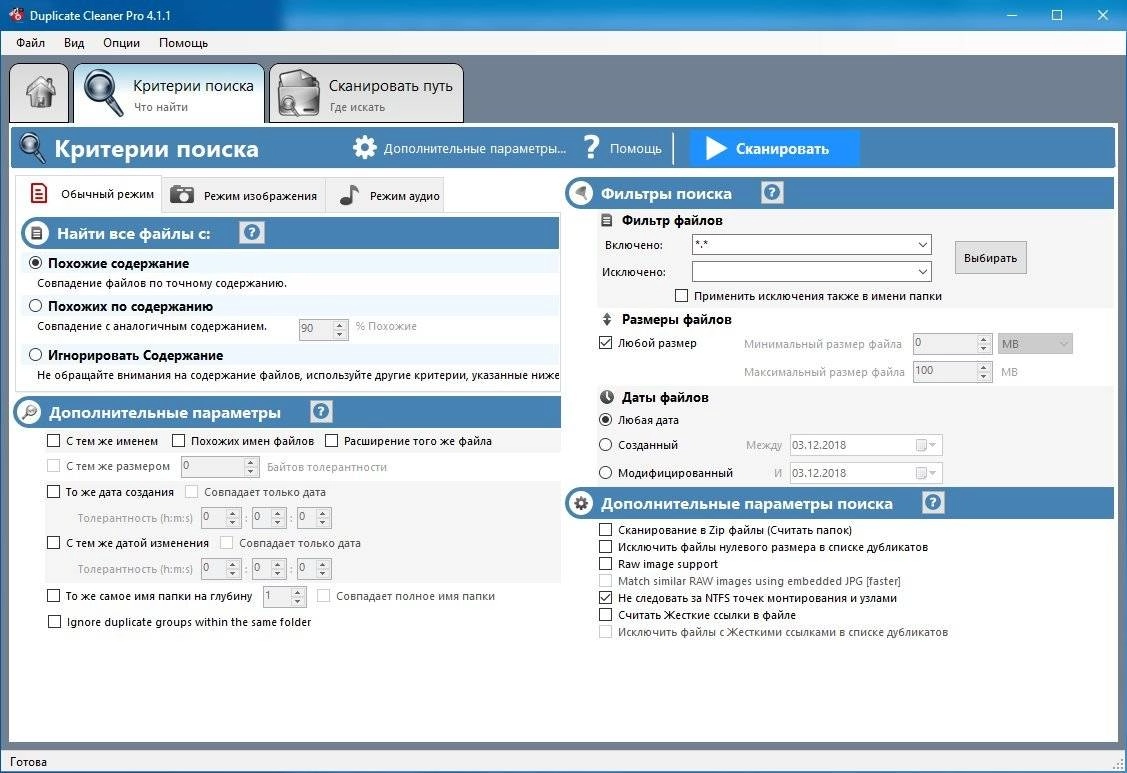Screen dimensions: 1127x773
Task: Open help icon beside Фильтры поиска
Action: click(771, 193)
